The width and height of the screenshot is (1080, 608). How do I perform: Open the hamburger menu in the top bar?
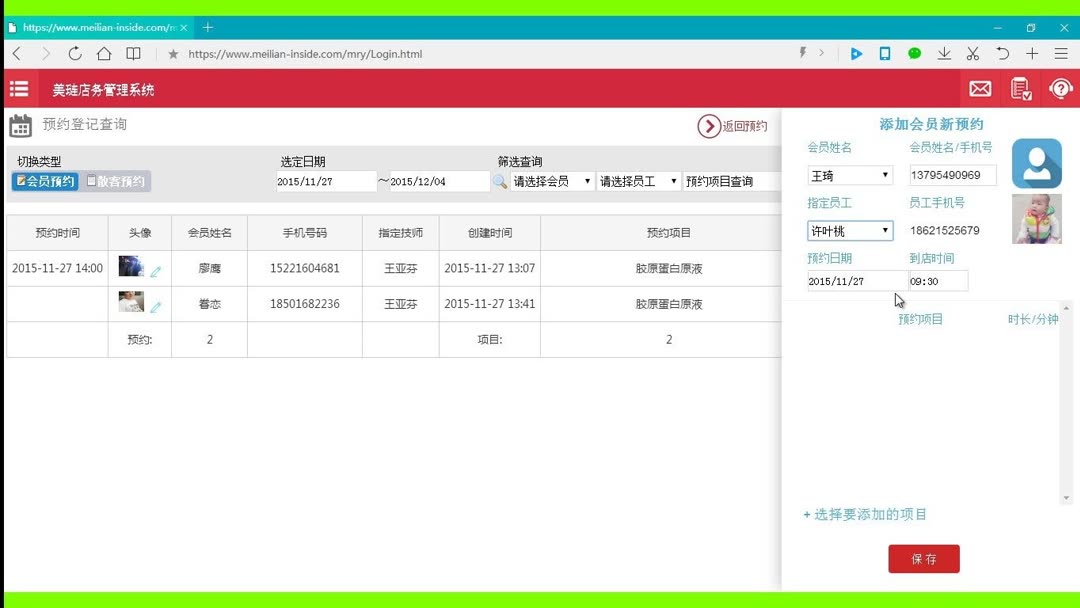tap(18, 89)
